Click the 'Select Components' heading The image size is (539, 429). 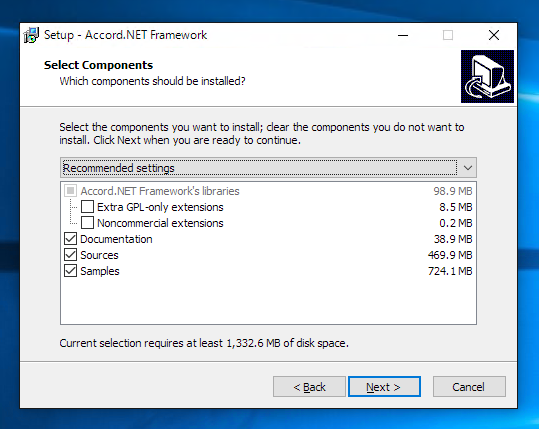pyautogui.click(x=98, y=65)
